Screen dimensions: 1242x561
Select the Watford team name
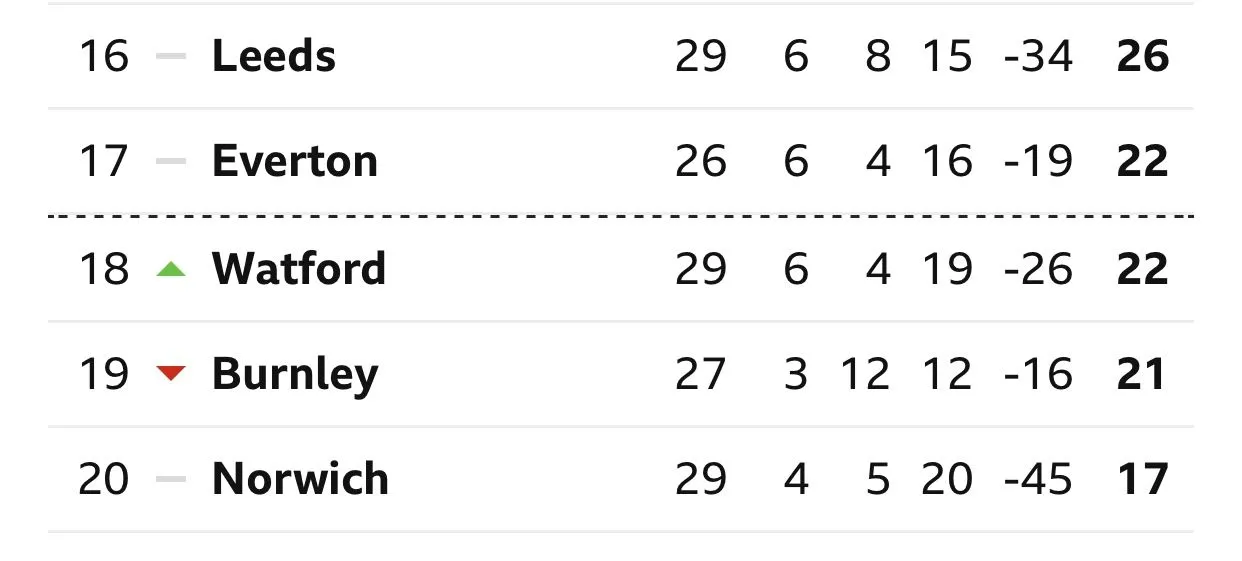point(298,268)
